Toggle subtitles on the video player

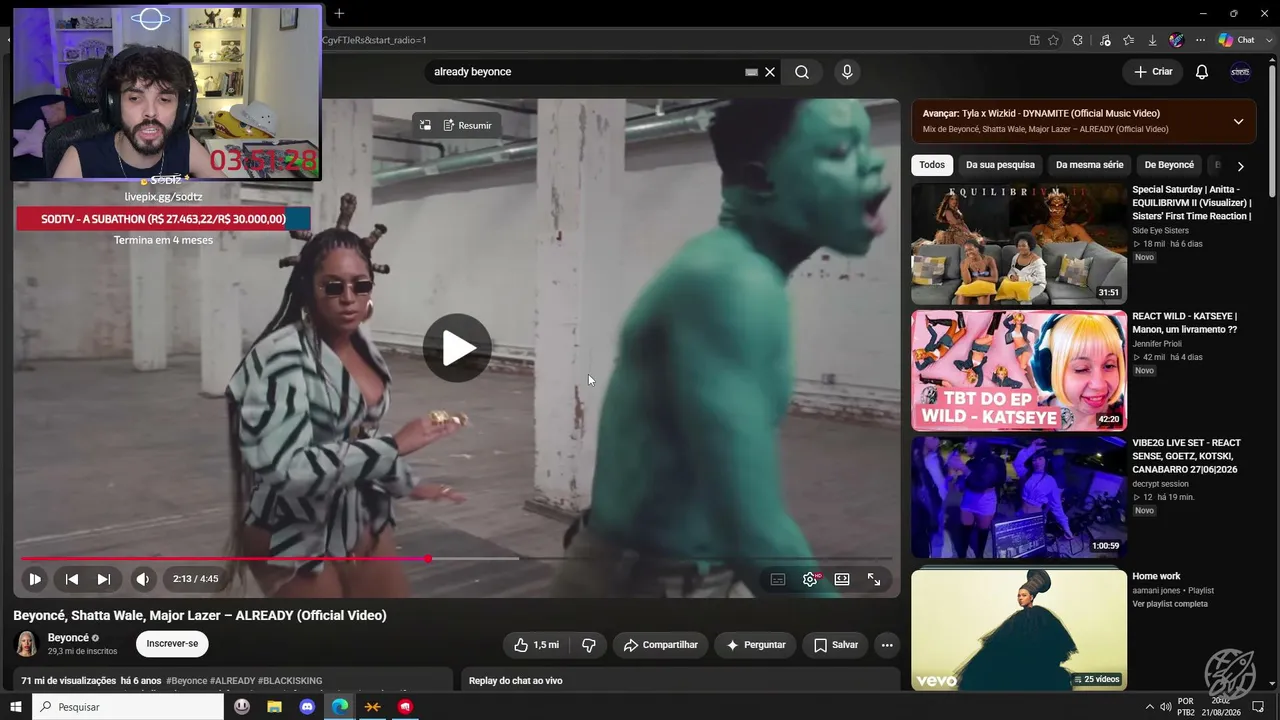pos(778,579)
